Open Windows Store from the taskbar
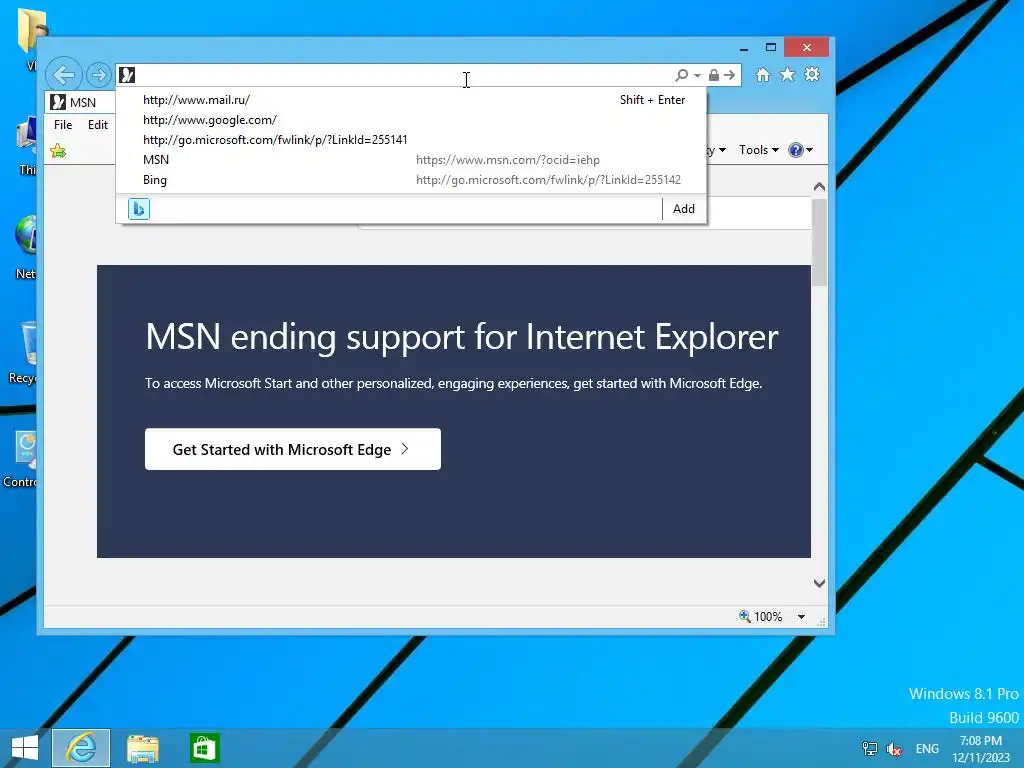 point(204,748)
